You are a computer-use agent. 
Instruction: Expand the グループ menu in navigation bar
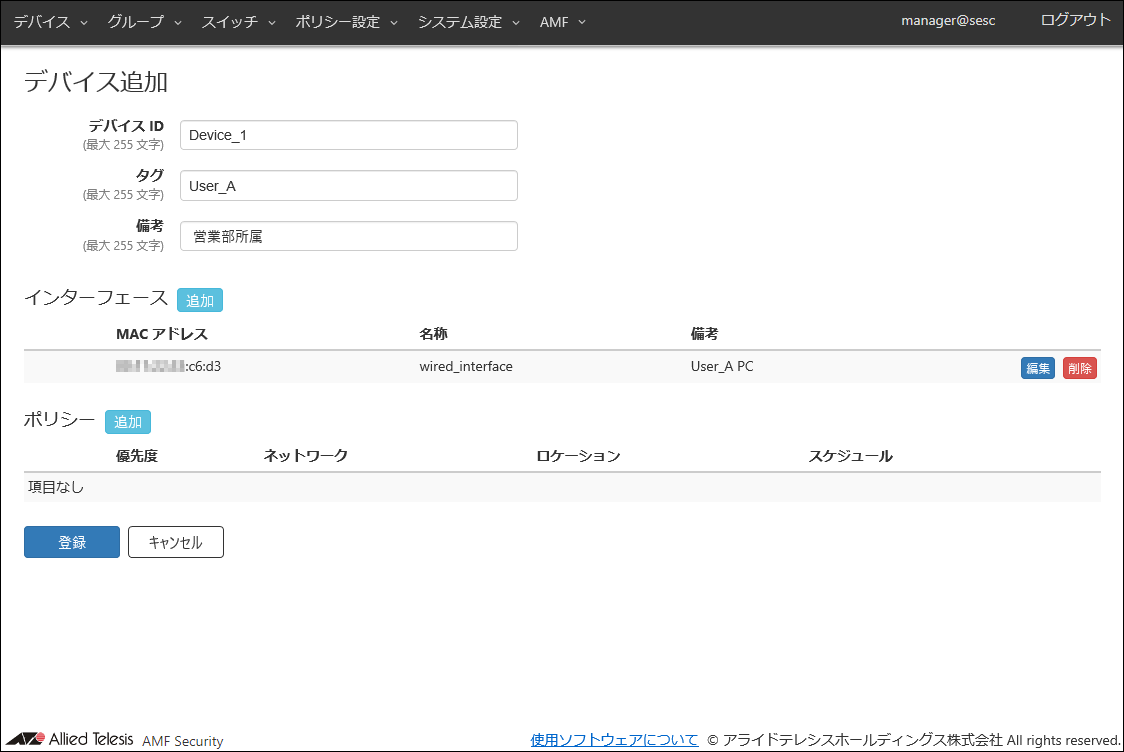click(144, 22)
